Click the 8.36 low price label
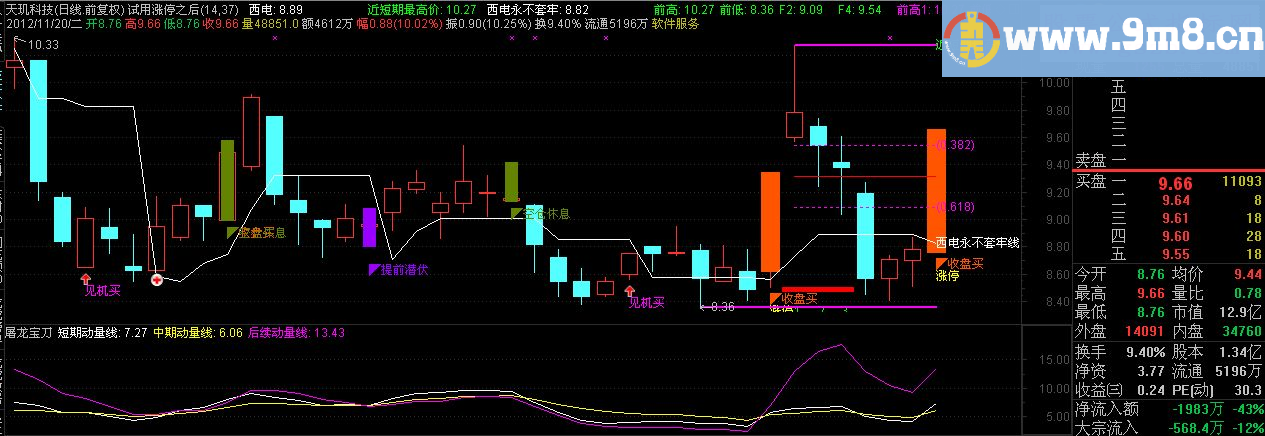The image size is (1265, 436). pos(721,307)
